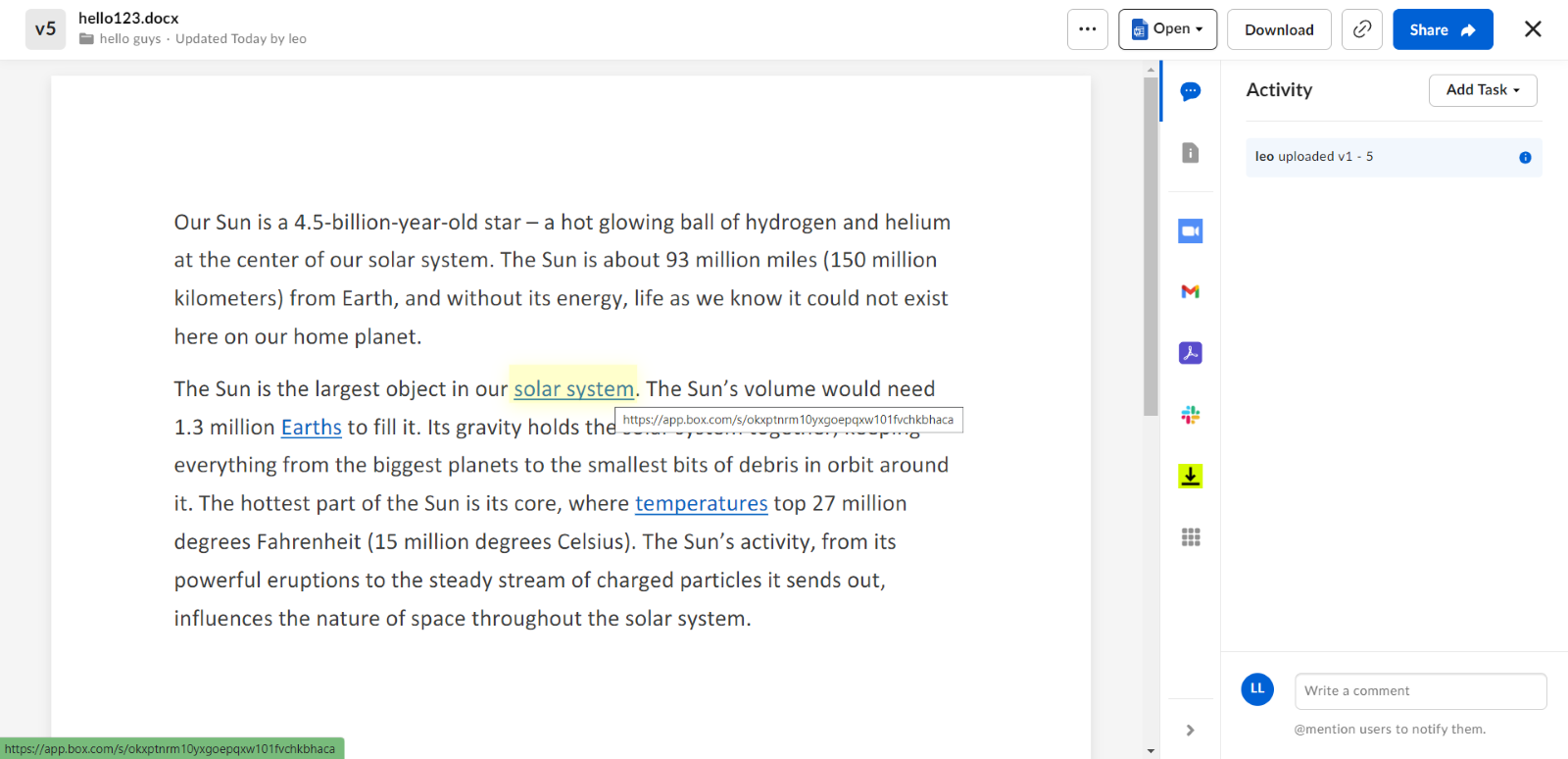Click the Write a comment field
The width and height of the screenshot is (1568, 759).
pos(1419,691)
